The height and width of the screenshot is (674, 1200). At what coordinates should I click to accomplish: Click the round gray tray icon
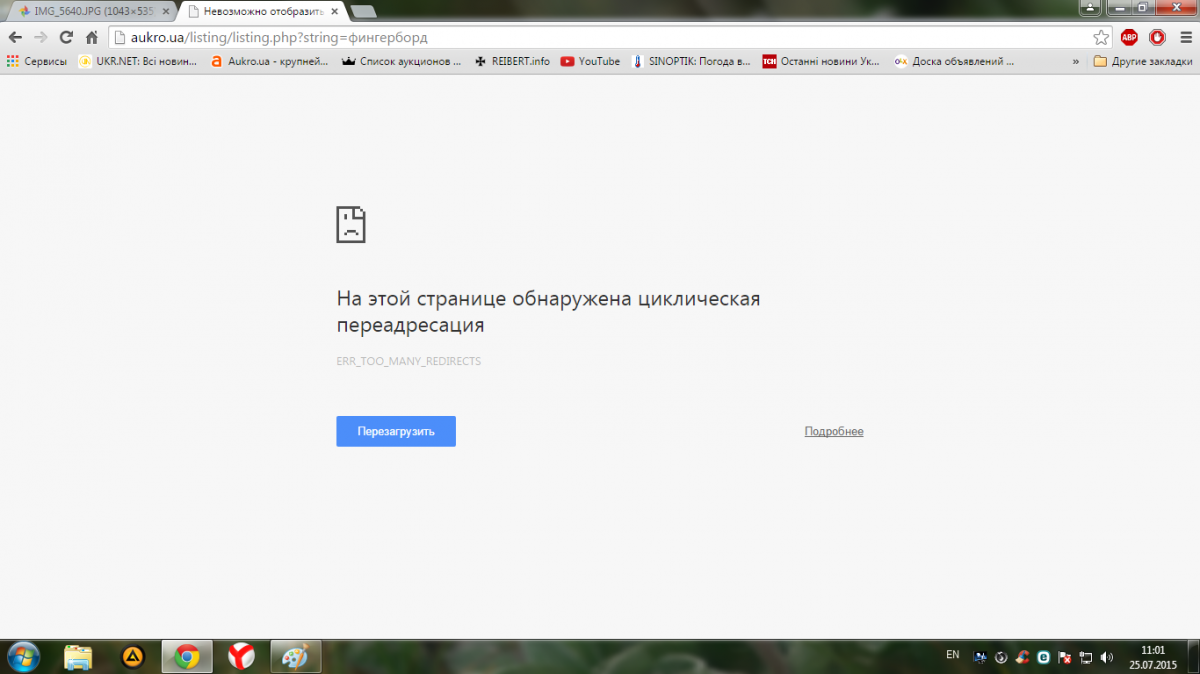(1001, 657)
